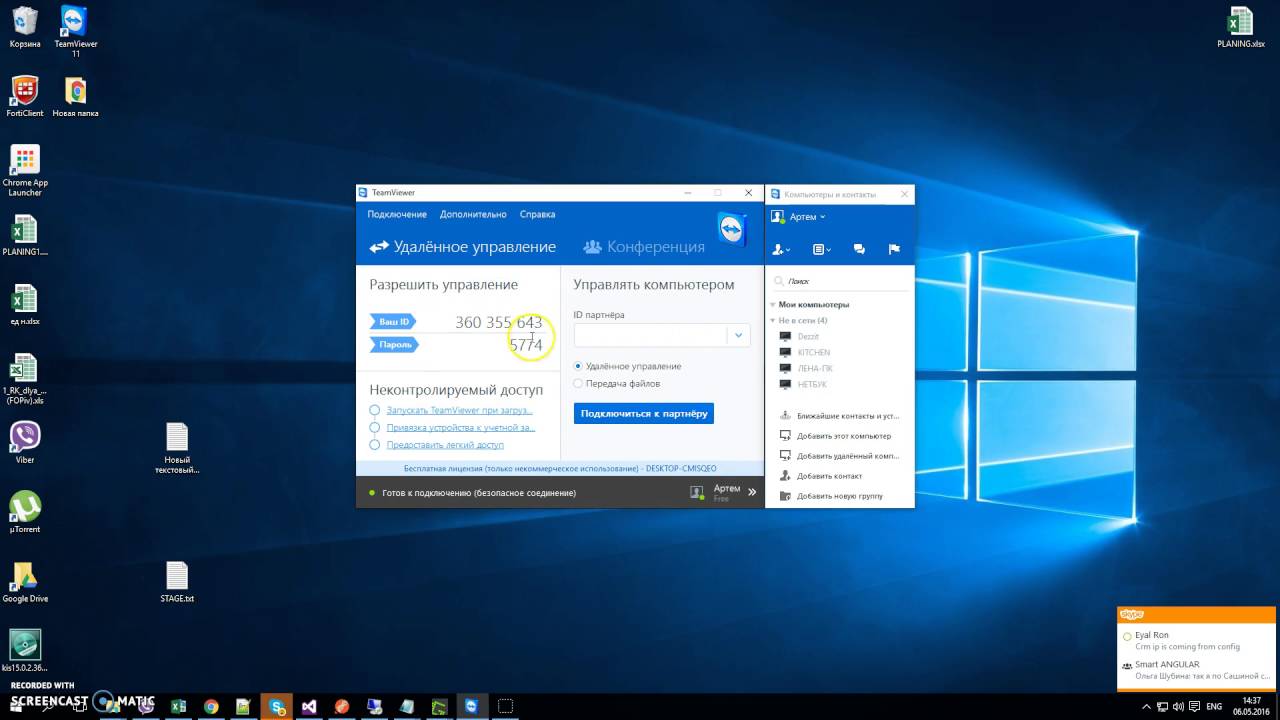Select the ЛЕНА-ПК computer in the contacts list
The image size is (1280, 720).
pos(814,368)
